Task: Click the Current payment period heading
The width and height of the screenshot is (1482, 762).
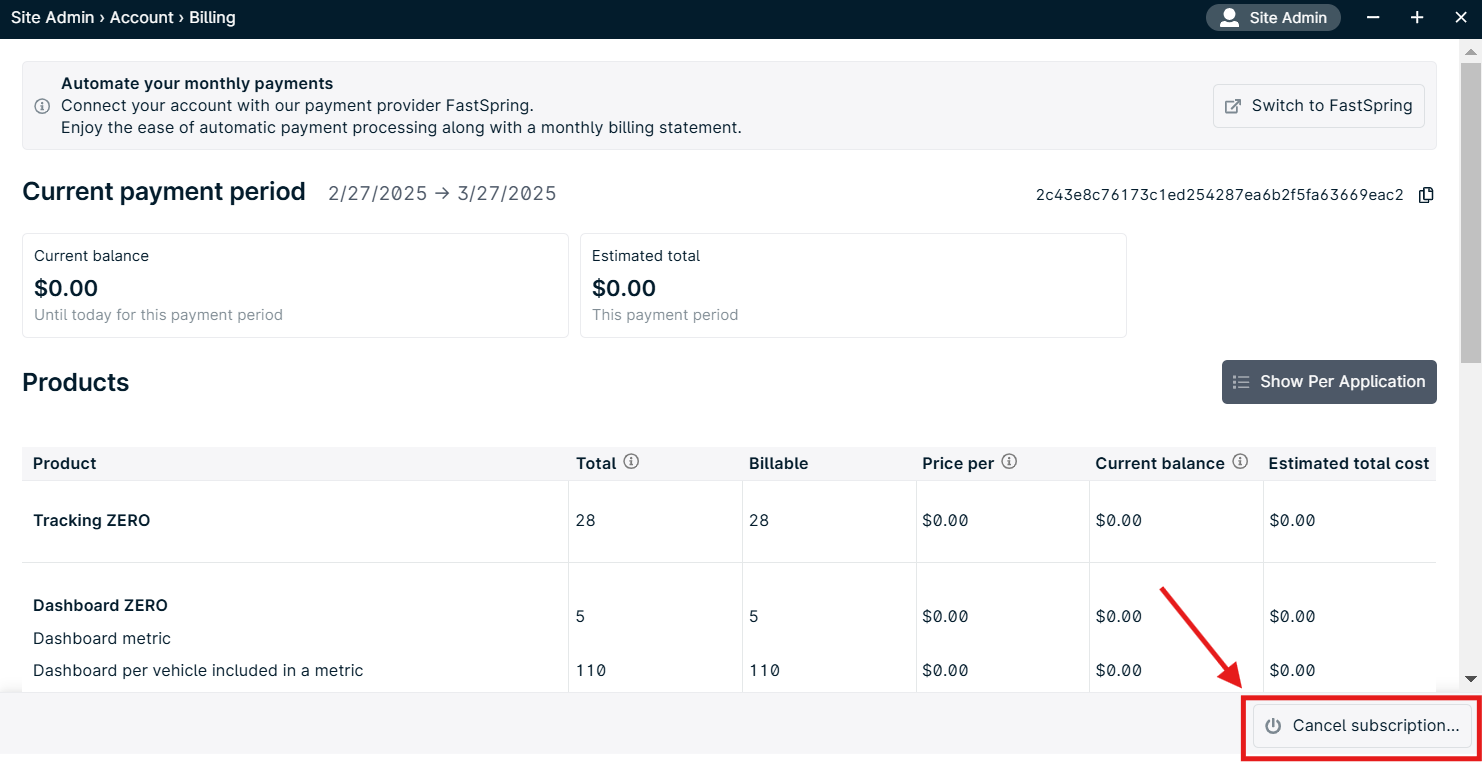Action: pos(164,192)
